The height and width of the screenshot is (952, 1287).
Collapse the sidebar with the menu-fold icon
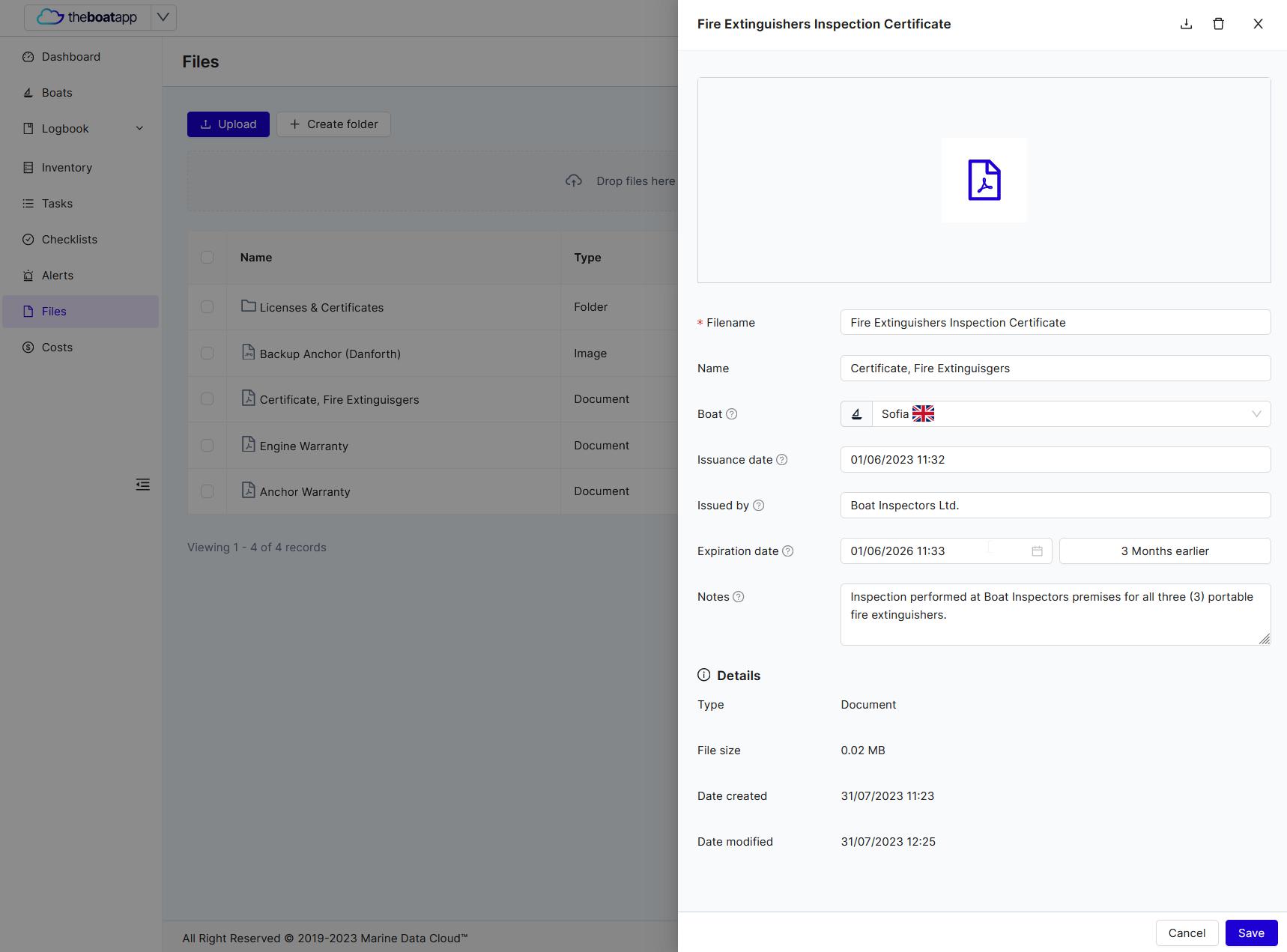coord(142,485)
